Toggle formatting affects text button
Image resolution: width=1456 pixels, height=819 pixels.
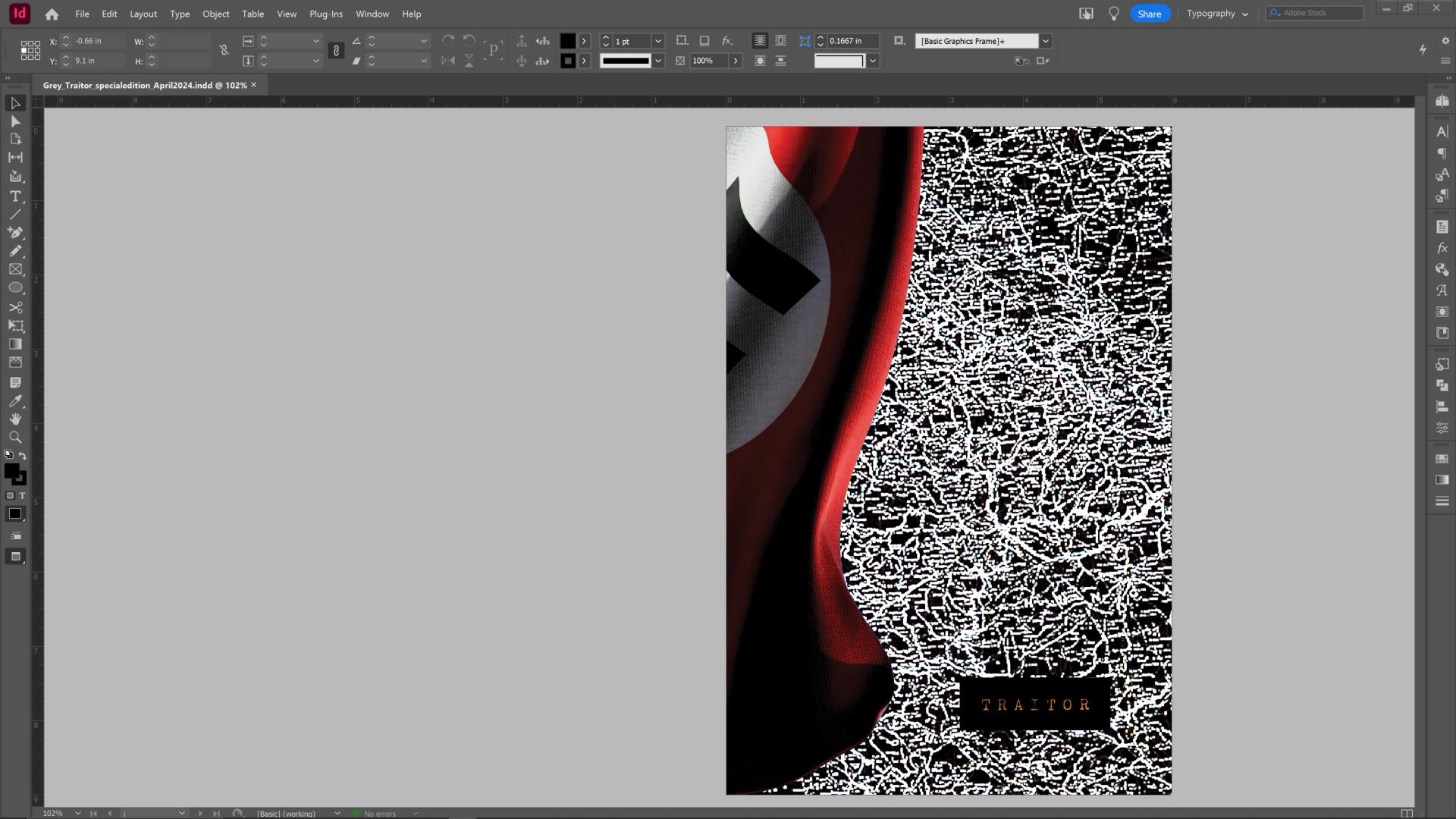click(x=22, y=496)
